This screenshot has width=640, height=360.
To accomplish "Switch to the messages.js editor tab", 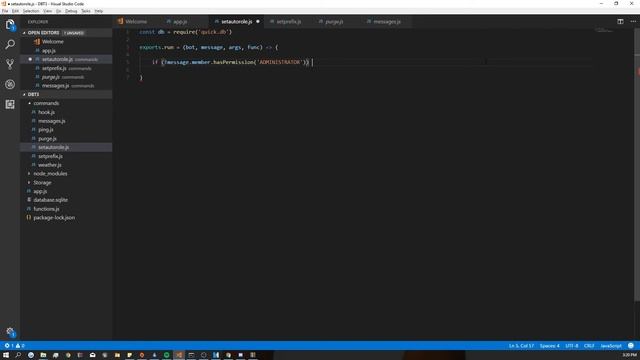I will click(387, 21).
